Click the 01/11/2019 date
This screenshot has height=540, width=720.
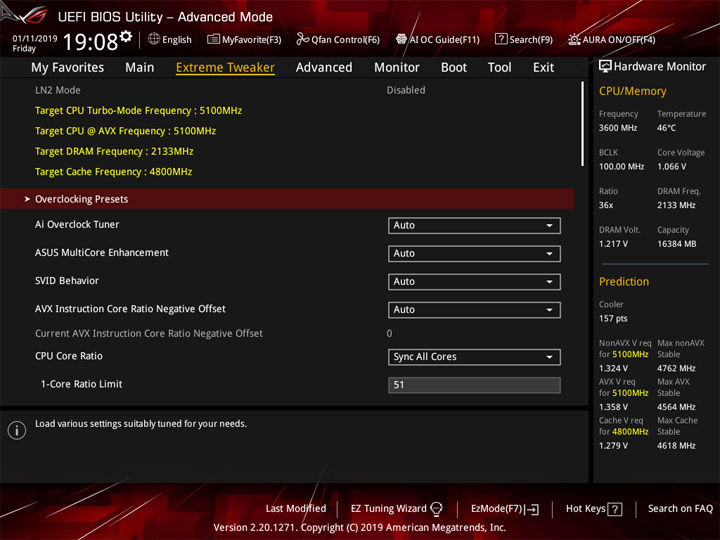click(x=34, y=39)
